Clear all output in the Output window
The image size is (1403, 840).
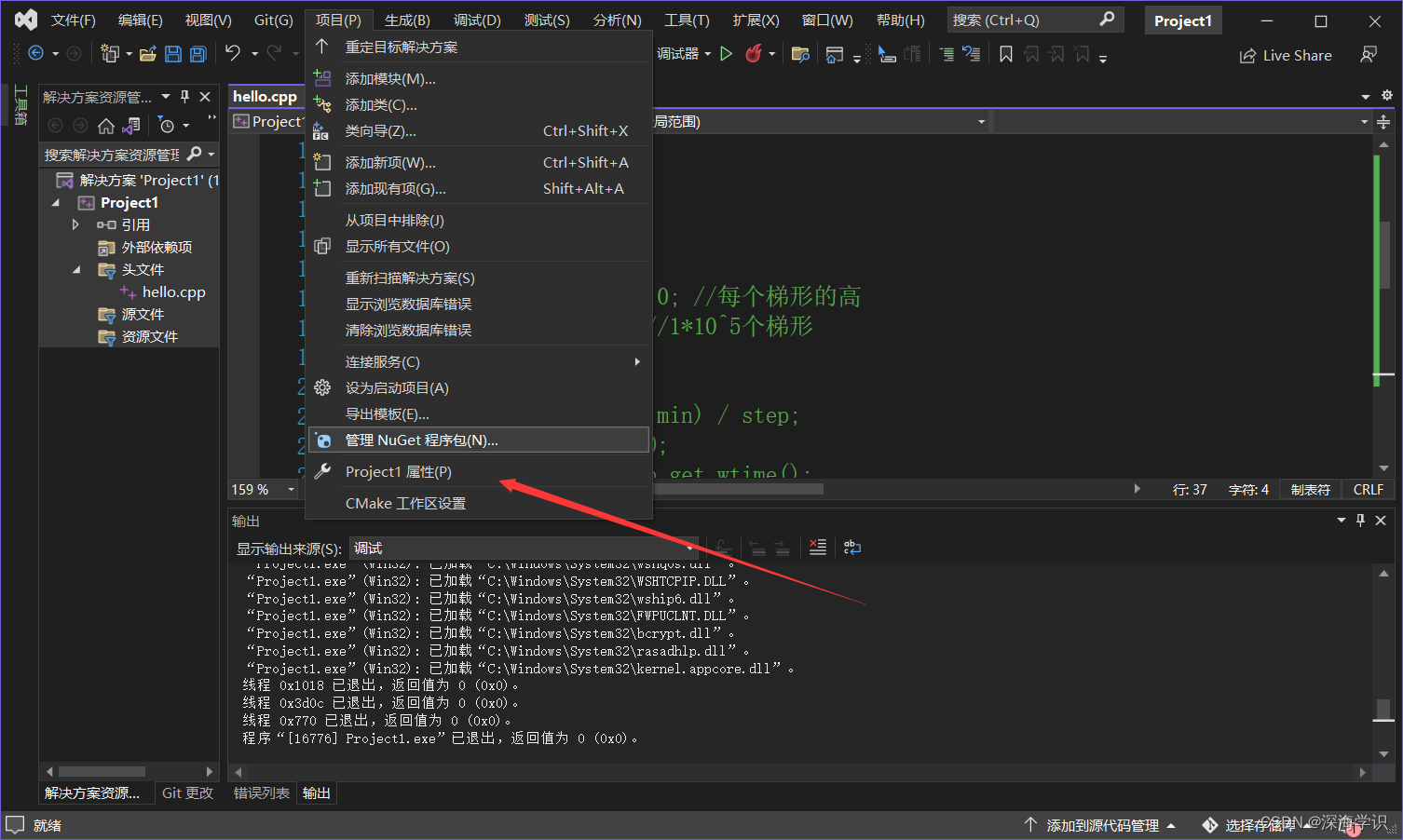(819, 548)
